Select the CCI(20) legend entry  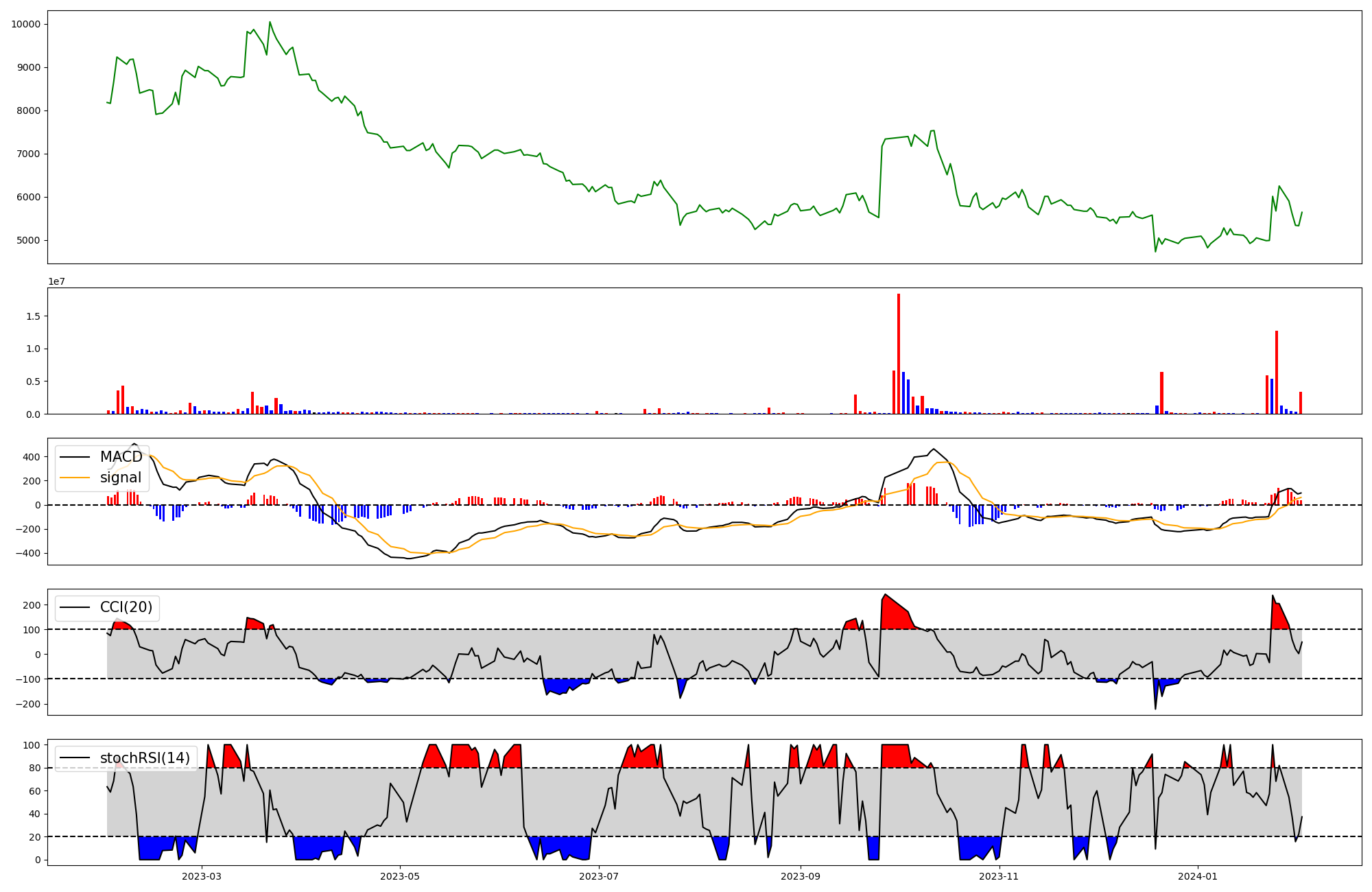tap(126, 607)
